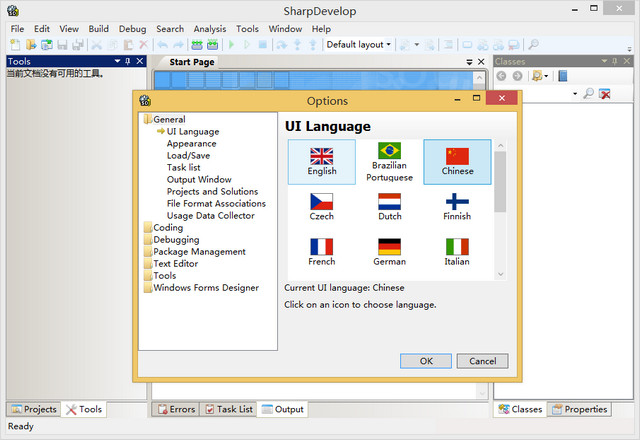Close the Tools panel
This screenshot has height=440, width=640.
140,61
